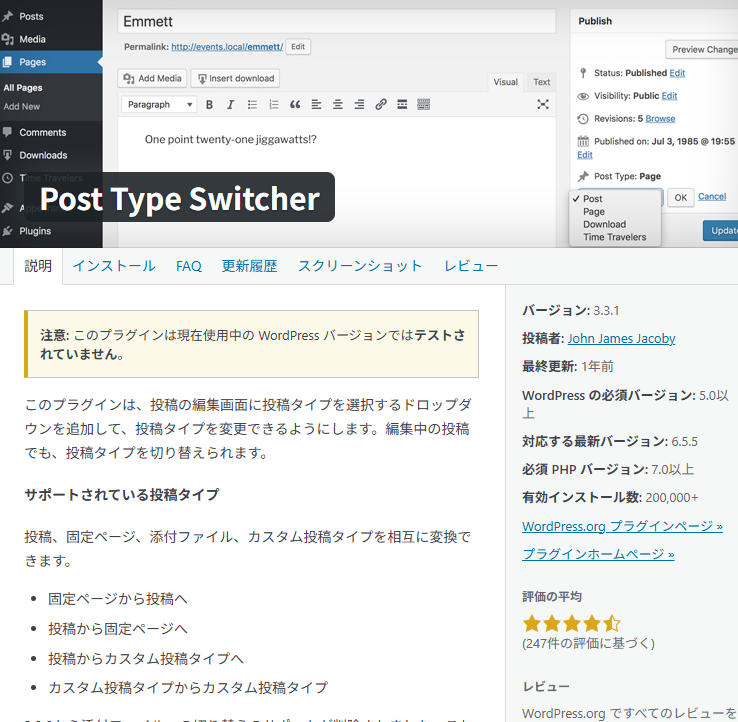Choose Download option in post type list
The height and width of the screenshot is (722, 738).
click(604, 224)
